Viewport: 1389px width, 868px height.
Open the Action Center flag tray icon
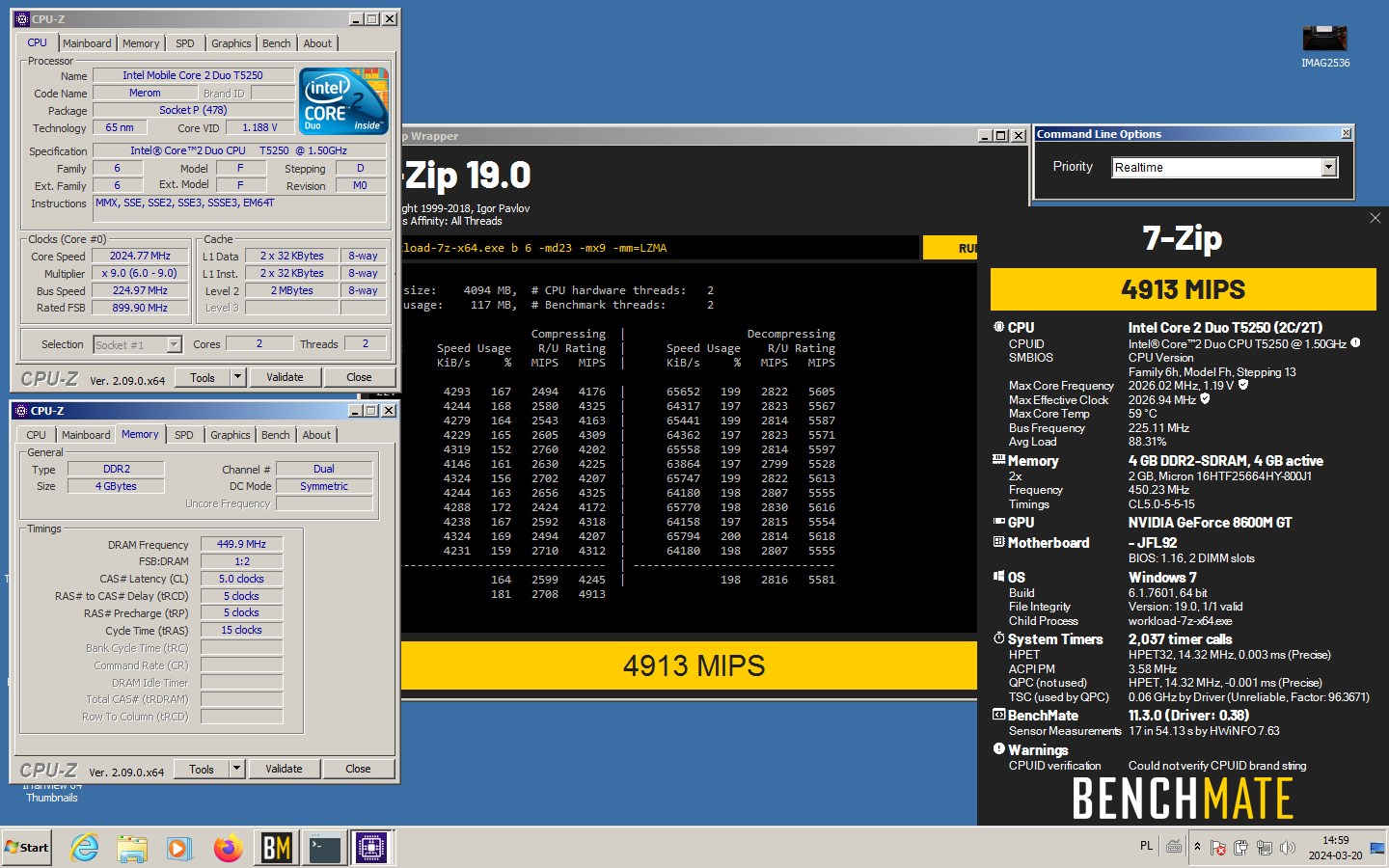tap(1217, 848)
